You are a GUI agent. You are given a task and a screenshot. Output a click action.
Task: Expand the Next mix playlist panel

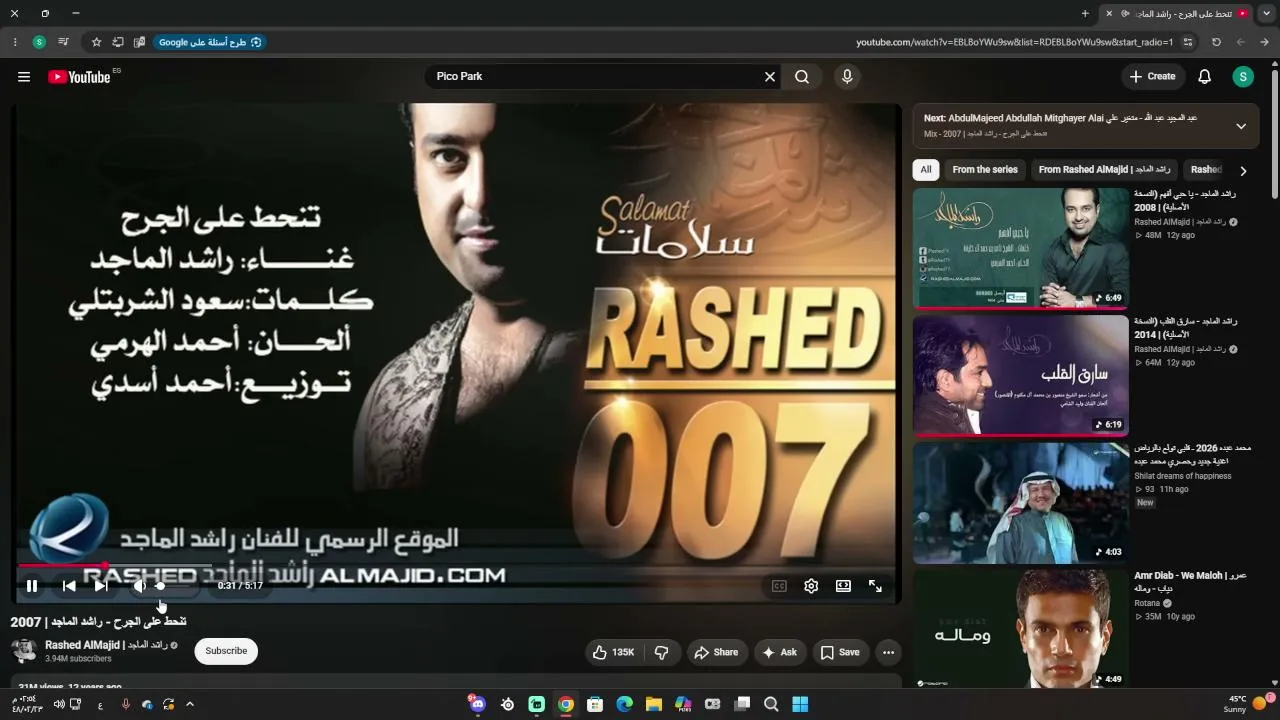(x=1241, y=126)
